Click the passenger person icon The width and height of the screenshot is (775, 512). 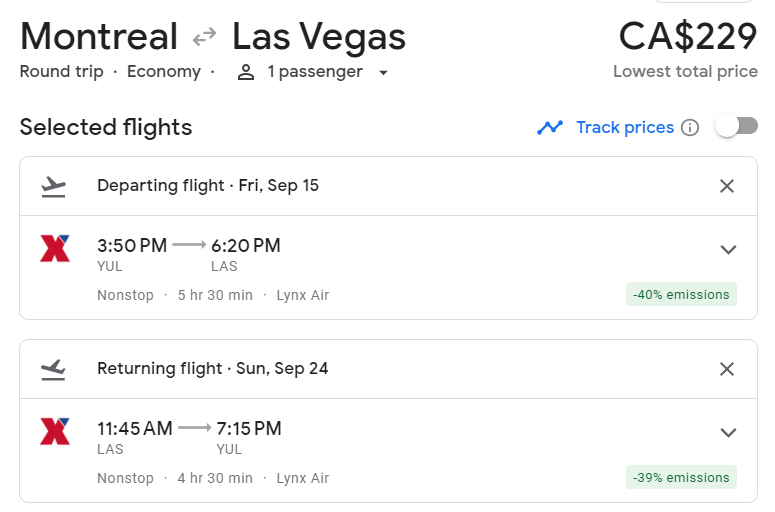[246, 72]
